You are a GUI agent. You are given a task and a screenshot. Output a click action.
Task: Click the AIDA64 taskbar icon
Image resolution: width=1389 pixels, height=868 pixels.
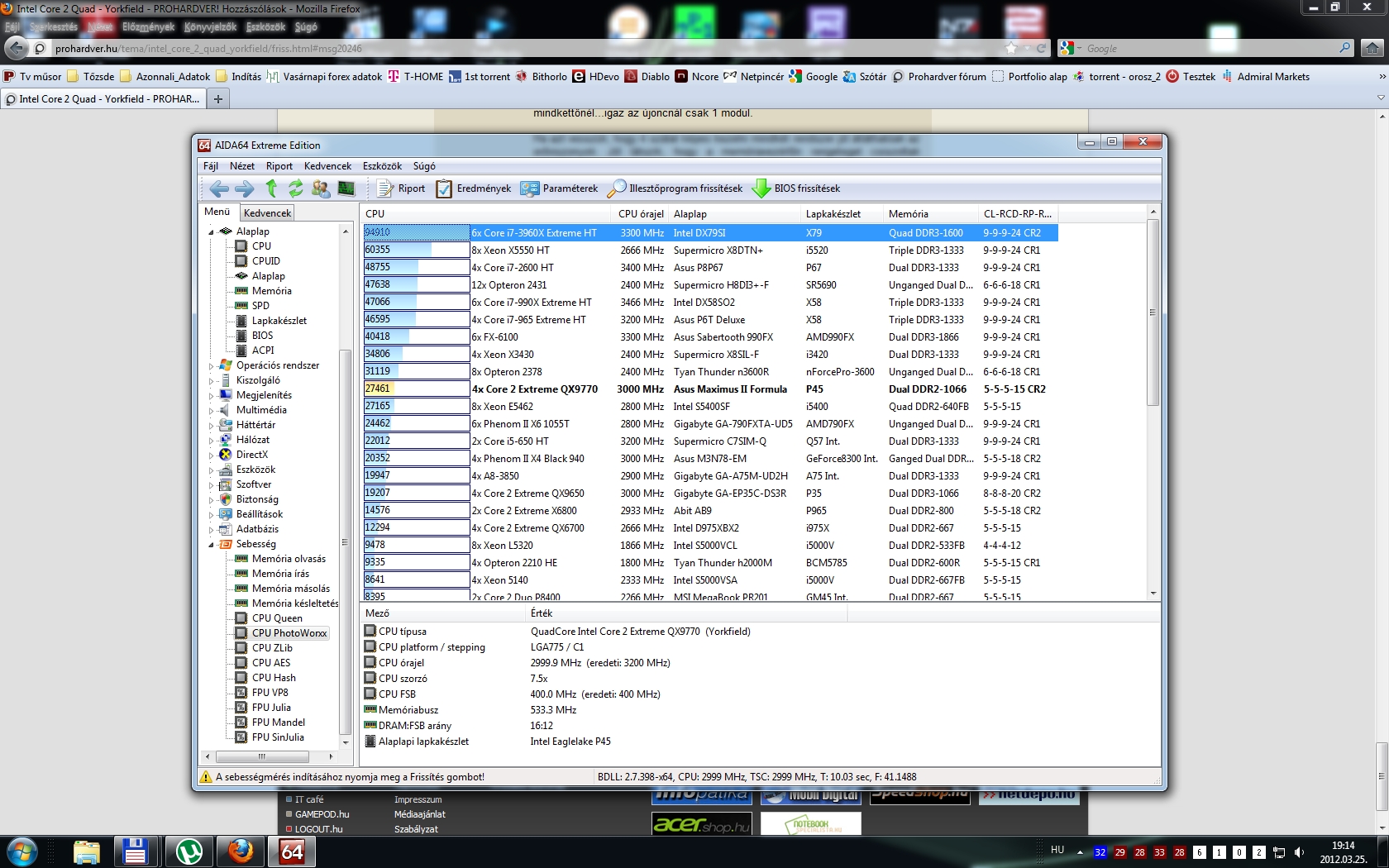click(292, 851)
